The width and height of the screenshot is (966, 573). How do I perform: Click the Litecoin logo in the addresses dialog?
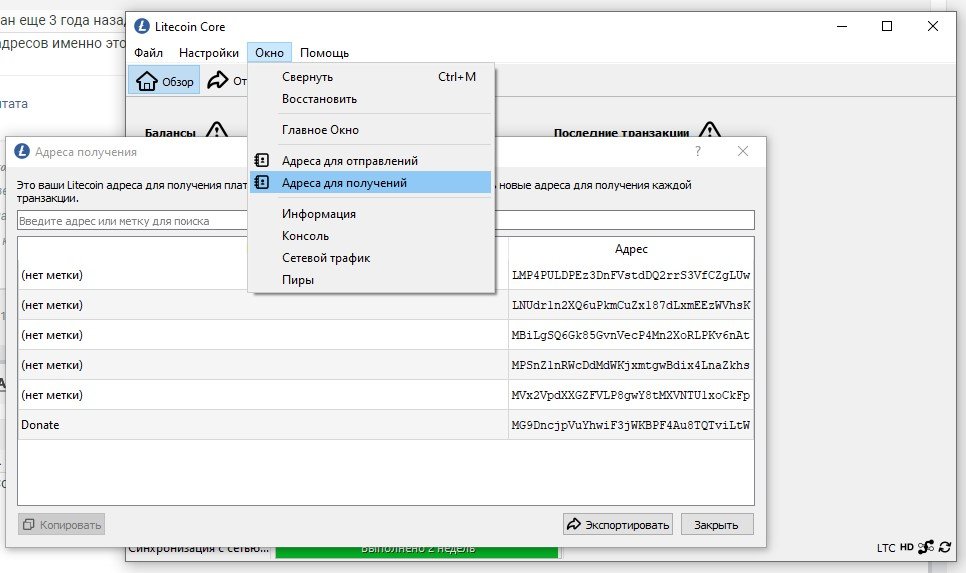[22, 152]
